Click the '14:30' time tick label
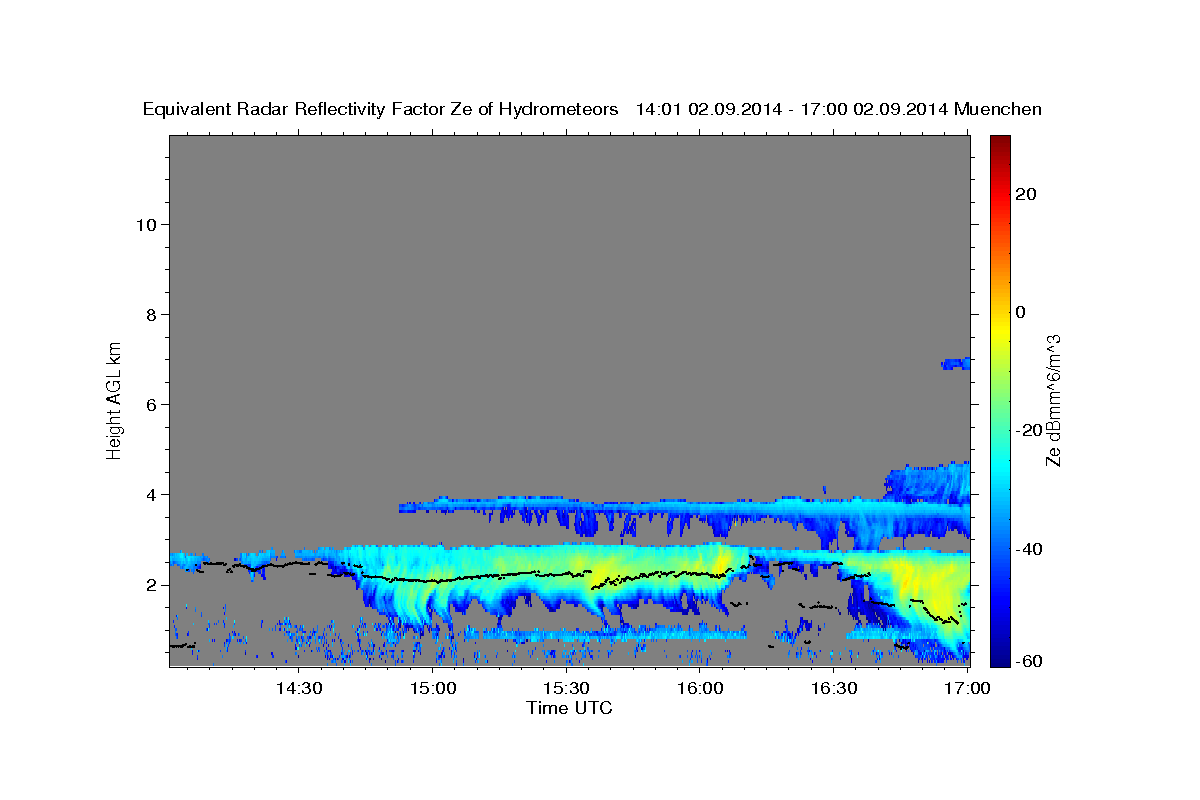The image size is (1200, 800). click(299, 689)
